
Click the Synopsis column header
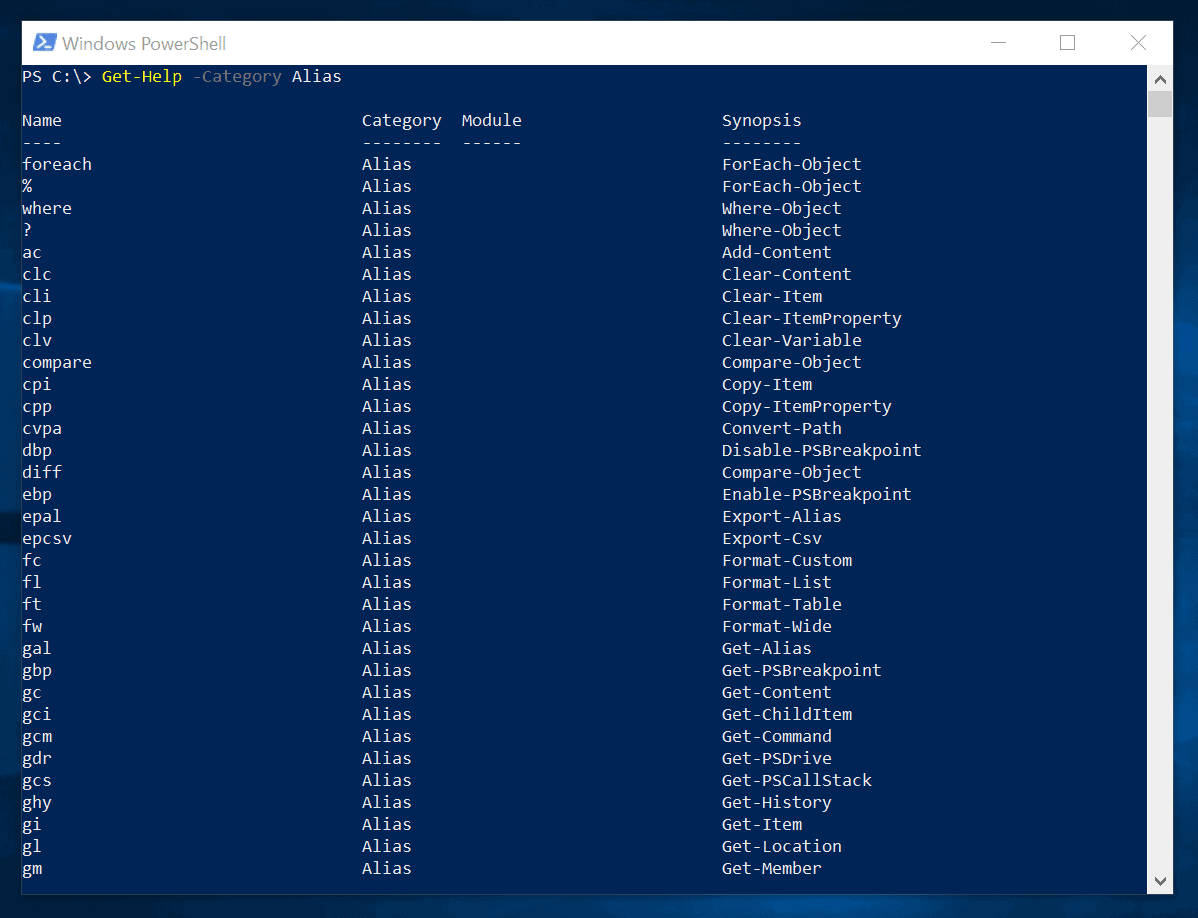coord(762,121)
